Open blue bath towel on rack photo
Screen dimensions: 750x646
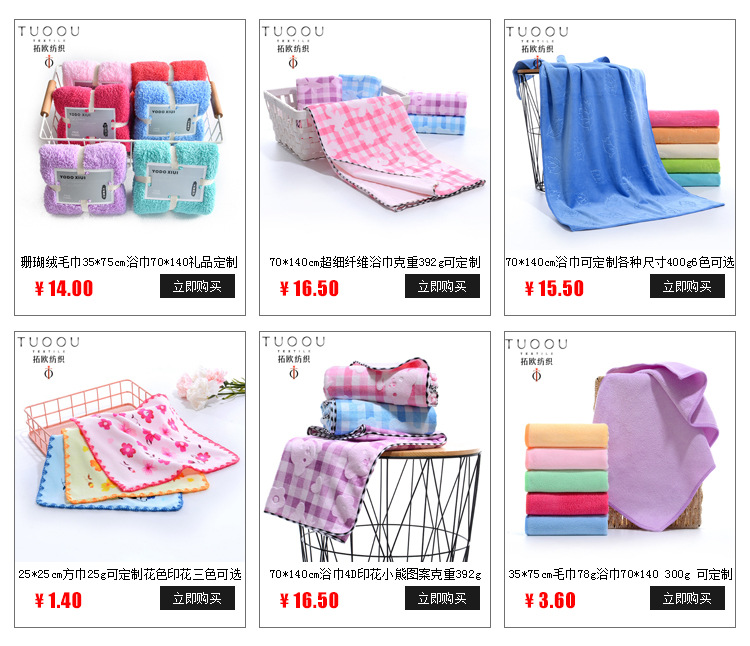point(620,136)
